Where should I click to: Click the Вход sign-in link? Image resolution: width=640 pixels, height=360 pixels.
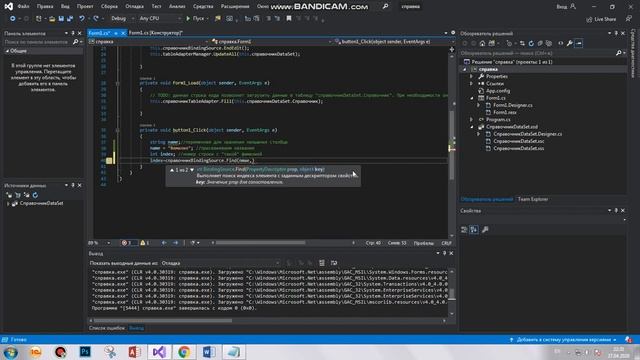pos(566,7)
